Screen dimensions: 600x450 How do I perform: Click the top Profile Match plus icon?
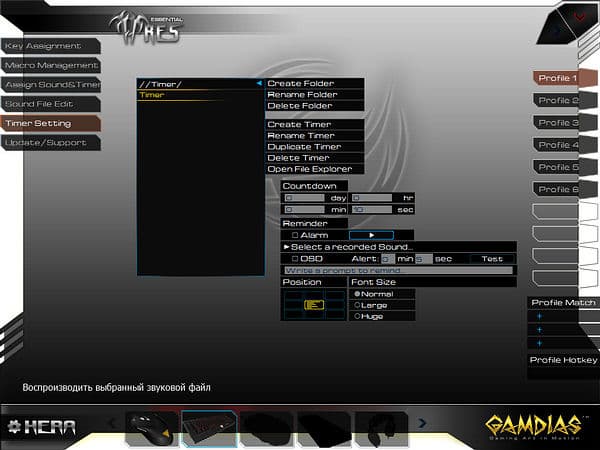tap(540, 316)
